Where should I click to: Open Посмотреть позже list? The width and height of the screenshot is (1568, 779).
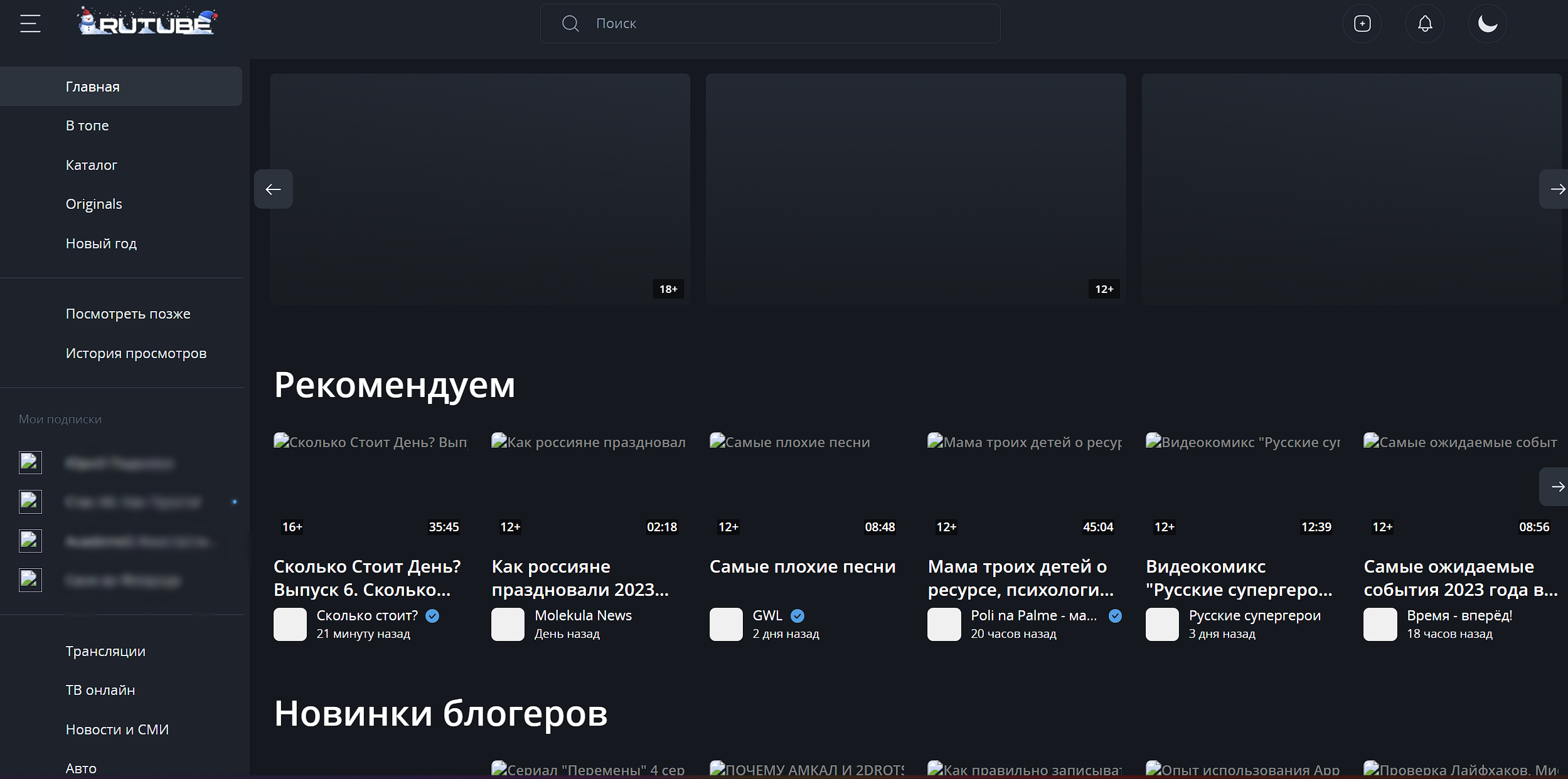128,314
